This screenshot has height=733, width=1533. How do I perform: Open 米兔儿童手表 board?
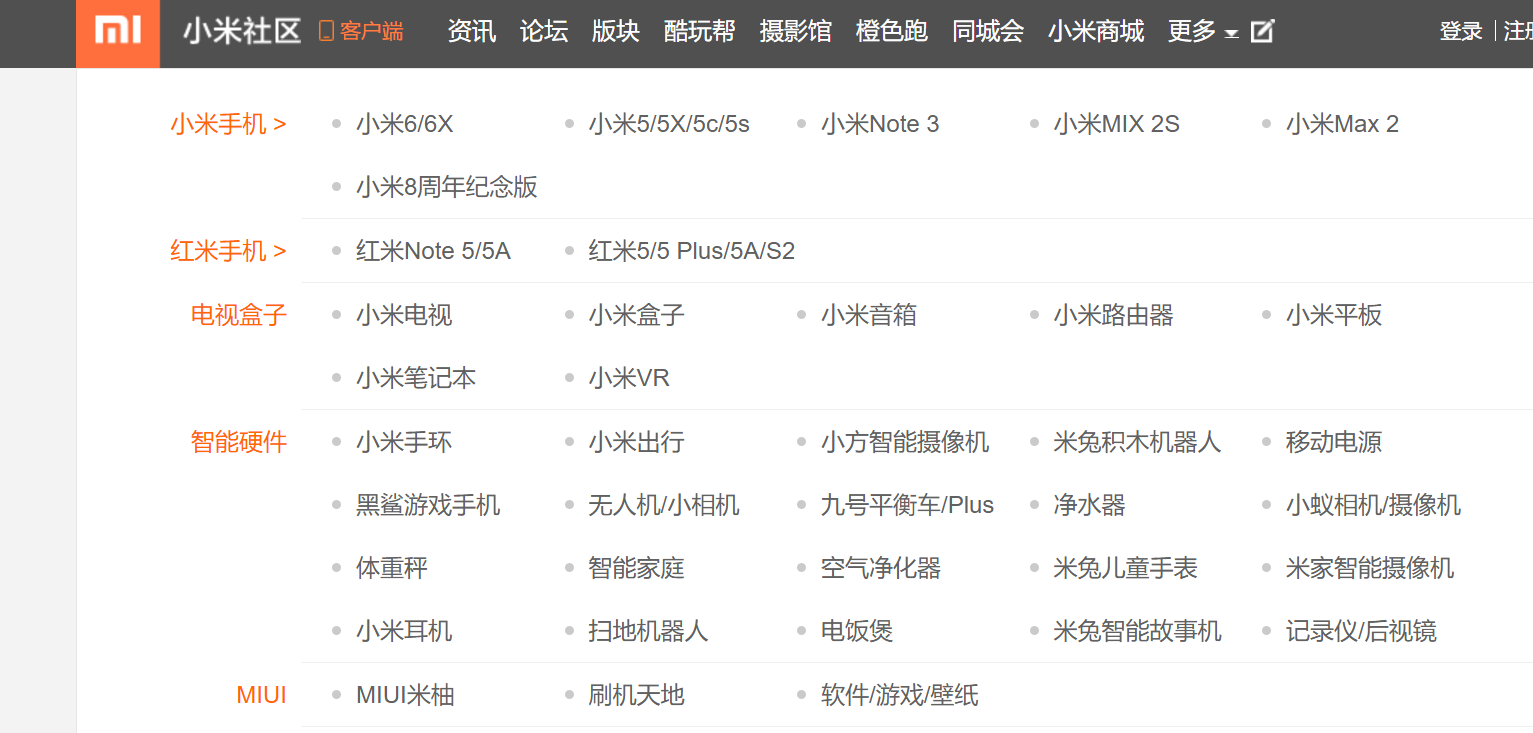coord(1126,568)
